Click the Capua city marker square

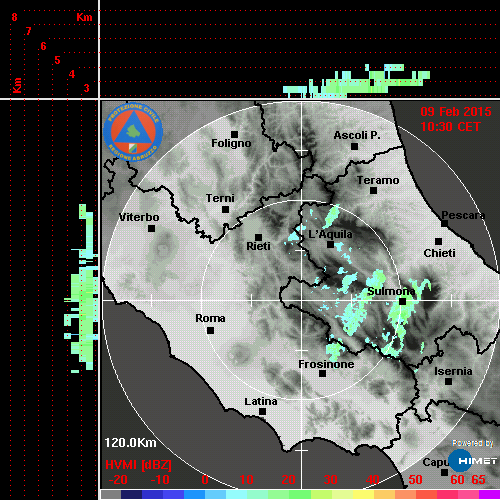pyautogui.click(x=444, y=472)
